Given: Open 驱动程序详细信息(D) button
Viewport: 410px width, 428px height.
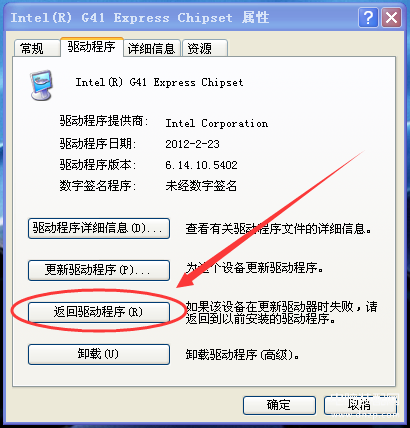Looking at the screenshot, I should point(99,228).
